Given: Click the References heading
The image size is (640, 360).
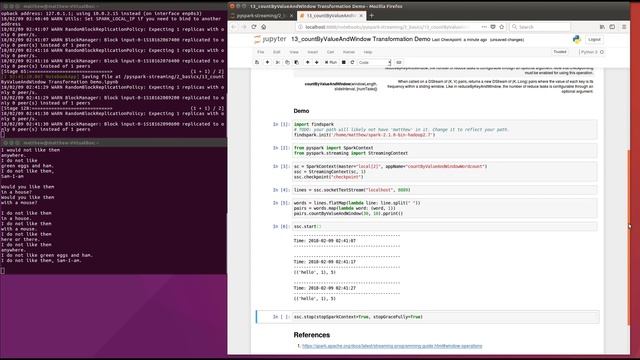Looking at the screenshot, I should pyautogui.click(x=312, y=335).
